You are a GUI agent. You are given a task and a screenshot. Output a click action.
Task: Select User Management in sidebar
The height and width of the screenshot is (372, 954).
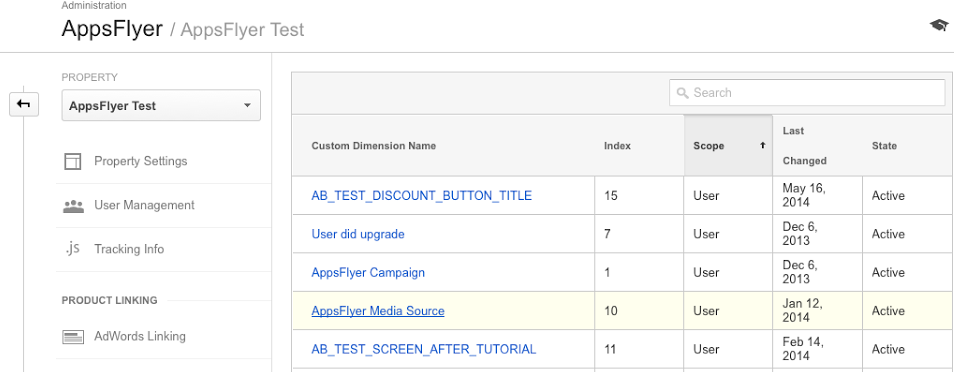click(x=144, y=205)
